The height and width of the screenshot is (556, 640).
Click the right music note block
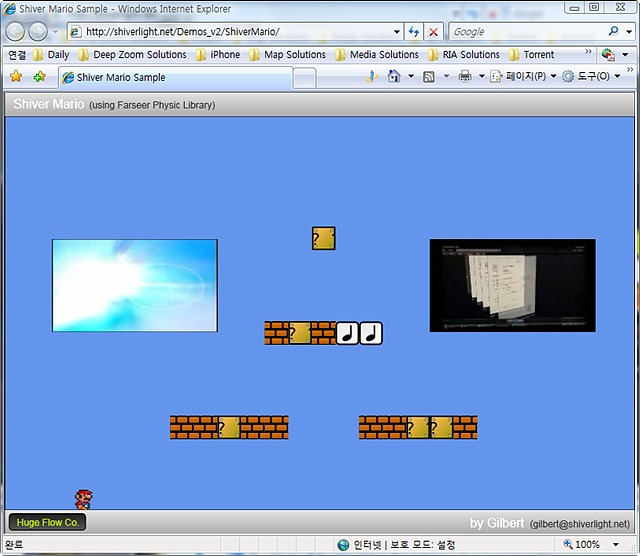(x=371, y=333)
